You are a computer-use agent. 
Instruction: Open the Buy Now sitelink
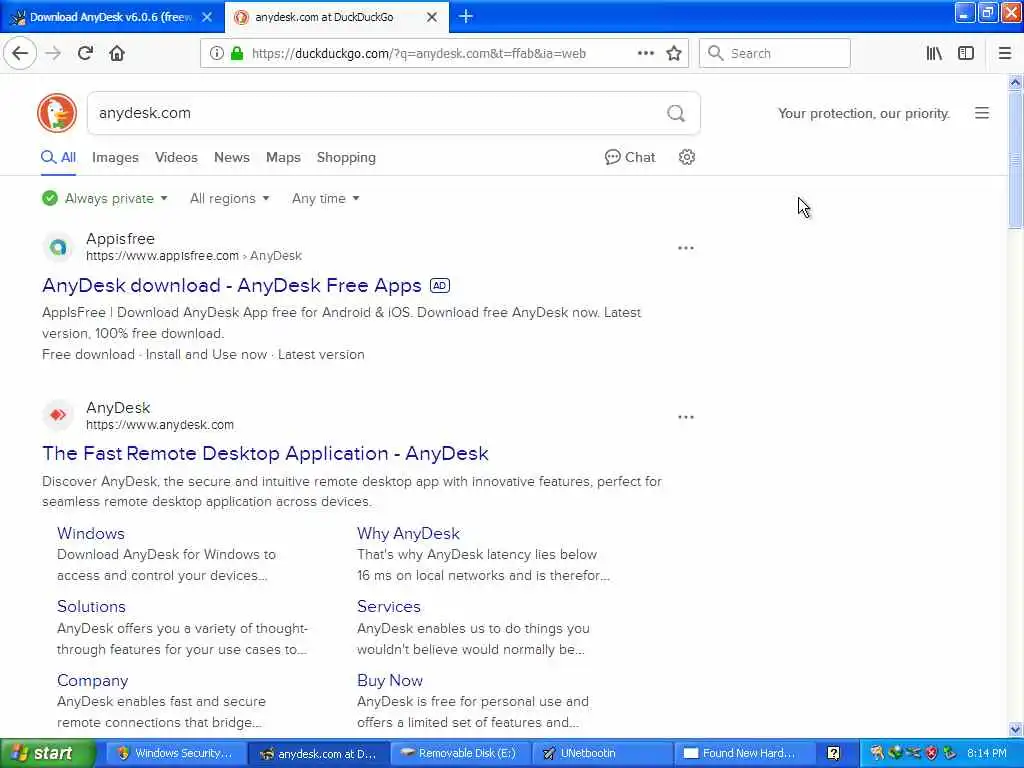(390, 680)
